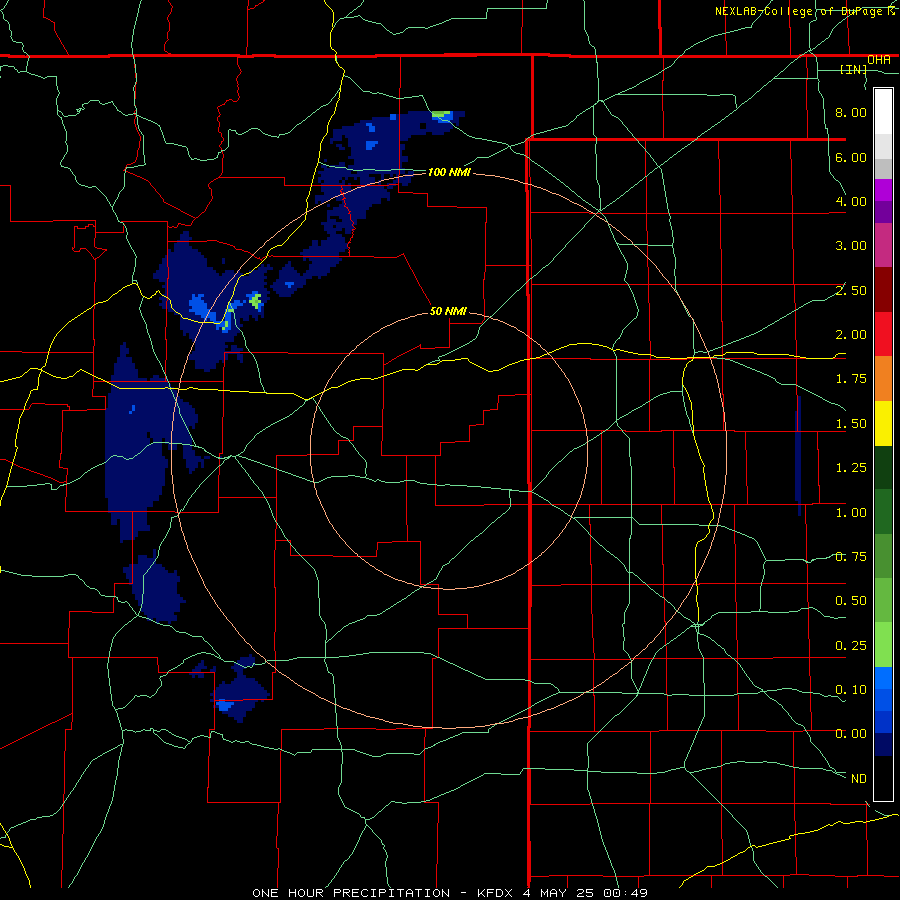The width and height of the screenshot is (900, 900).
Task: Click the 1.25 legend value
Action: pyautogui.click(x=851, y=468)
